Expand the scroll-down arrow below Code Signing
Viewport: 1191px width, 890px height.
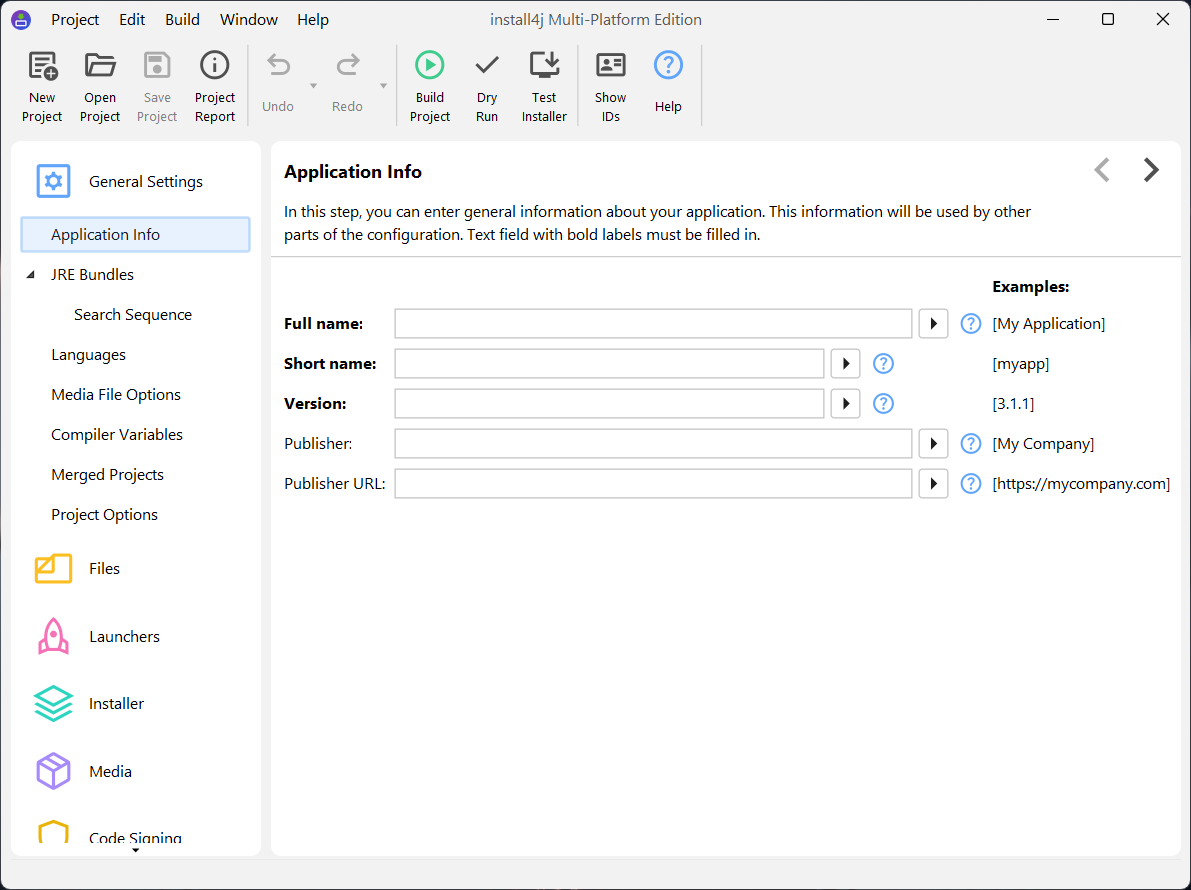[x=136, y=850]
